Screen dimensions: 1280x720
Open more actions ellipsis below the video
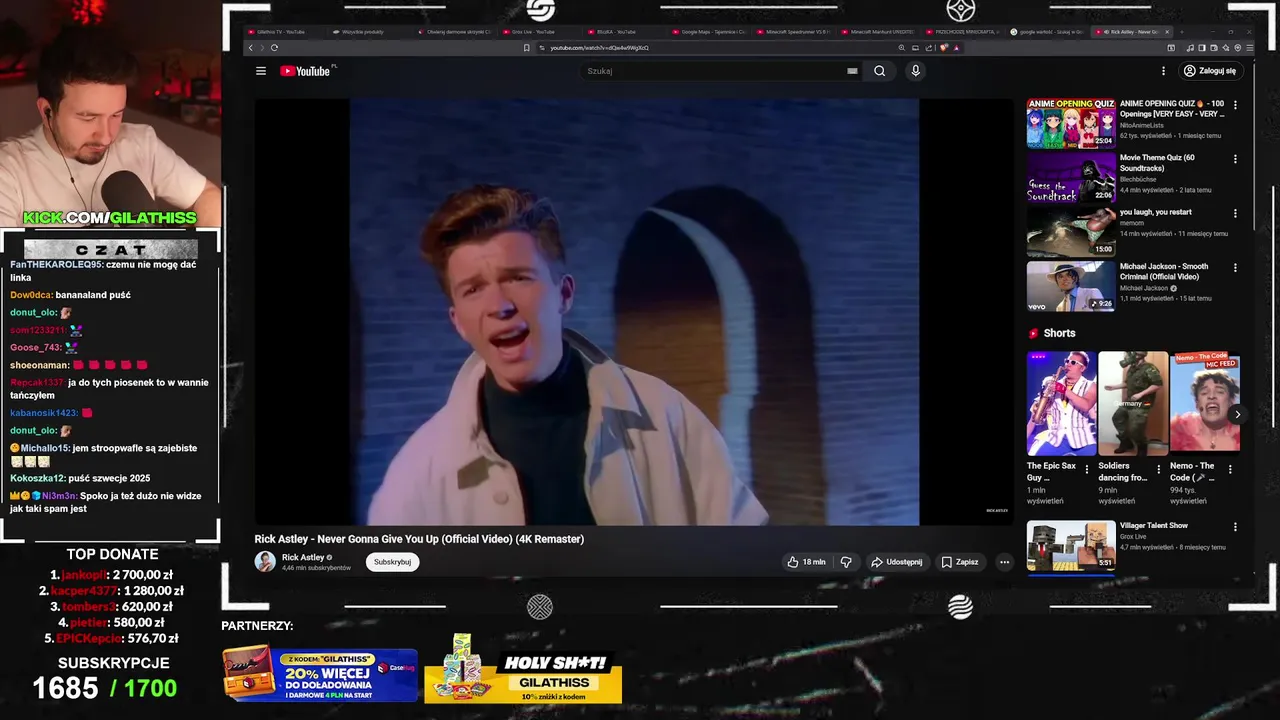(x=1005, y=562)
